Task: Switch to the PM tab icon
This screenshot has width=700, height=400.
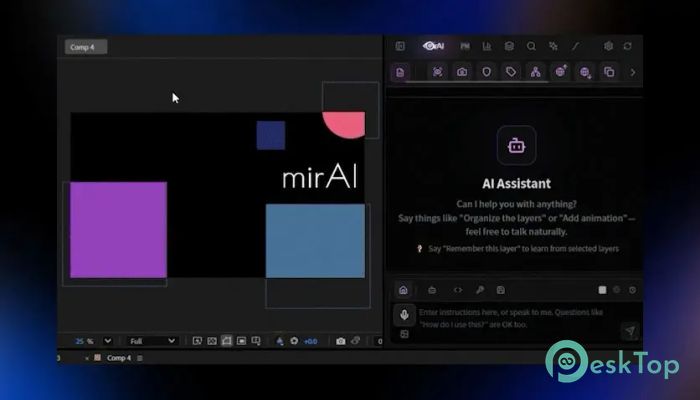Action: (x=465, y=46)
